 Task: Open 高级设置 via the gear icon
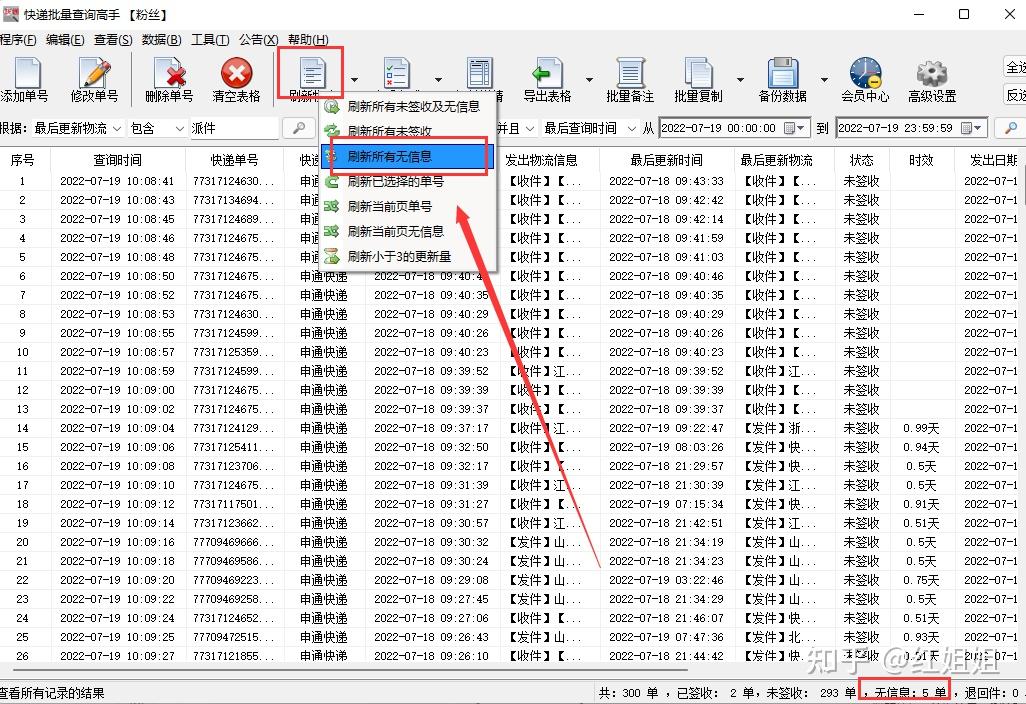[932, 75]
